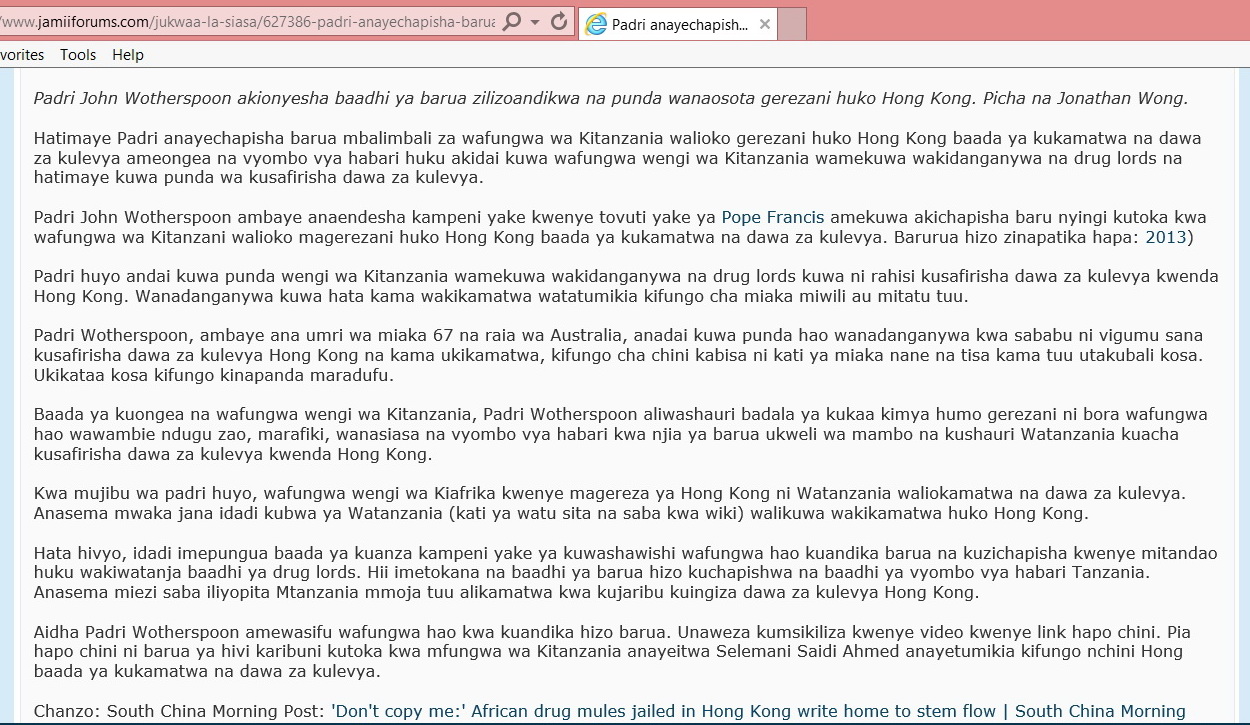Refresh the page with the reload icon

[559, 22]
